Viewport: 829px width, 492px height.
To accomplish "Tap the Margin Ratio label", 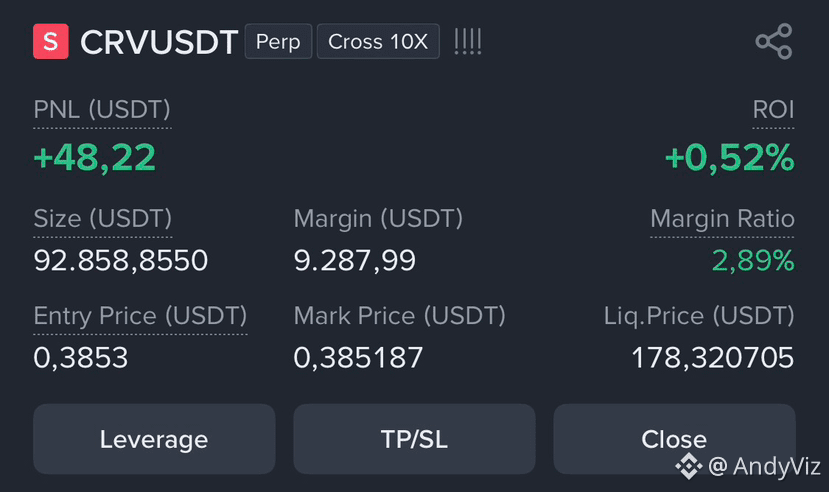I will coord(722,219).
